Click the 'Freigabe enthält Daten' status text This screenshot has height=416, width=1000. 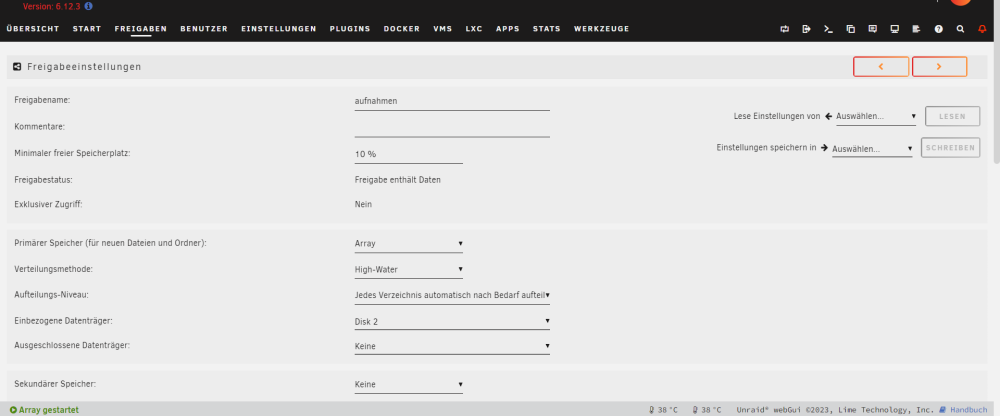pos(397,180)
